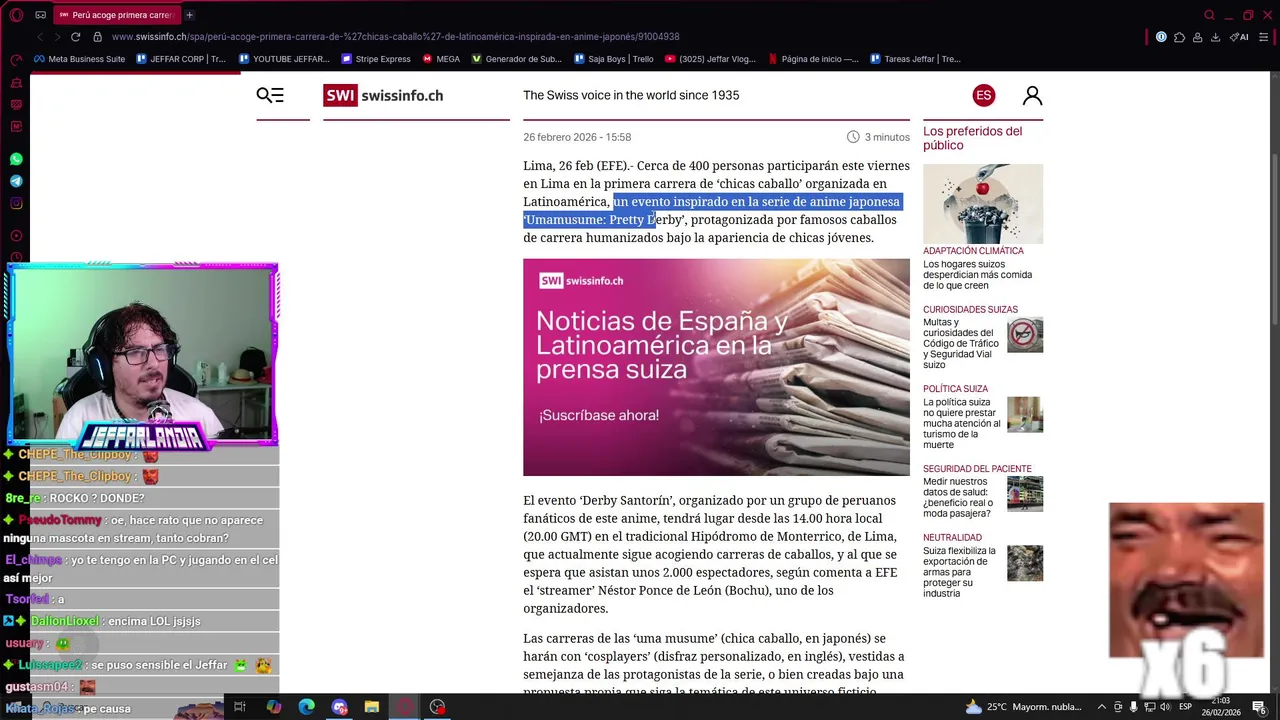Open Medir nuestros datos de salud article
This screenshot has height=720, width=1280.
[x=957, y=497]
